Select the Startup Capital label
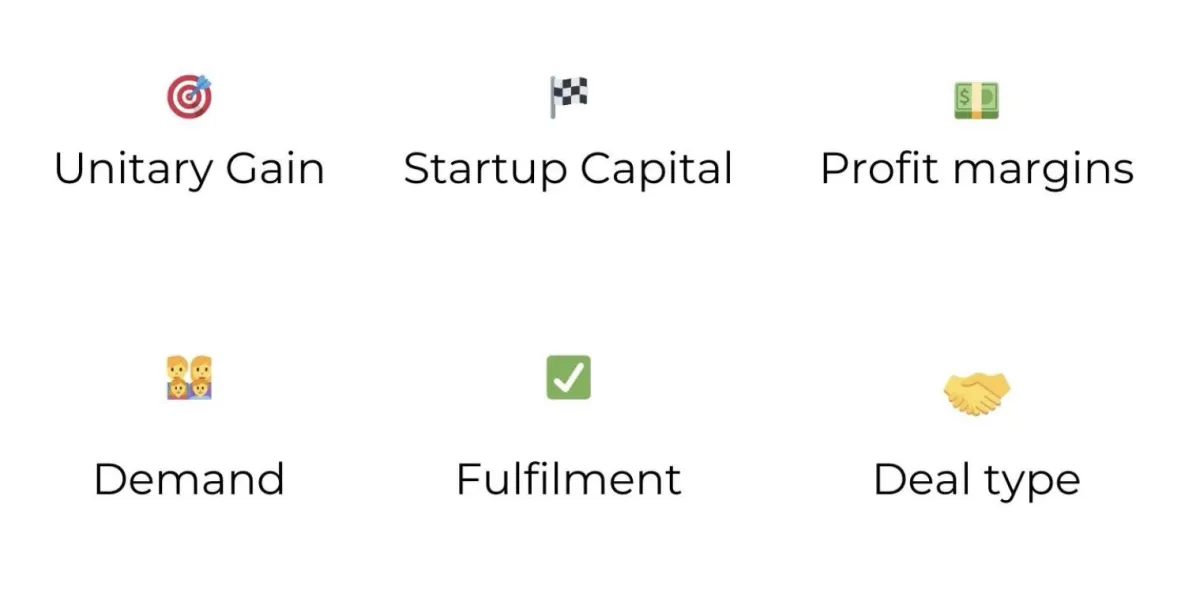1200x605 pixels. click(568, 170)
